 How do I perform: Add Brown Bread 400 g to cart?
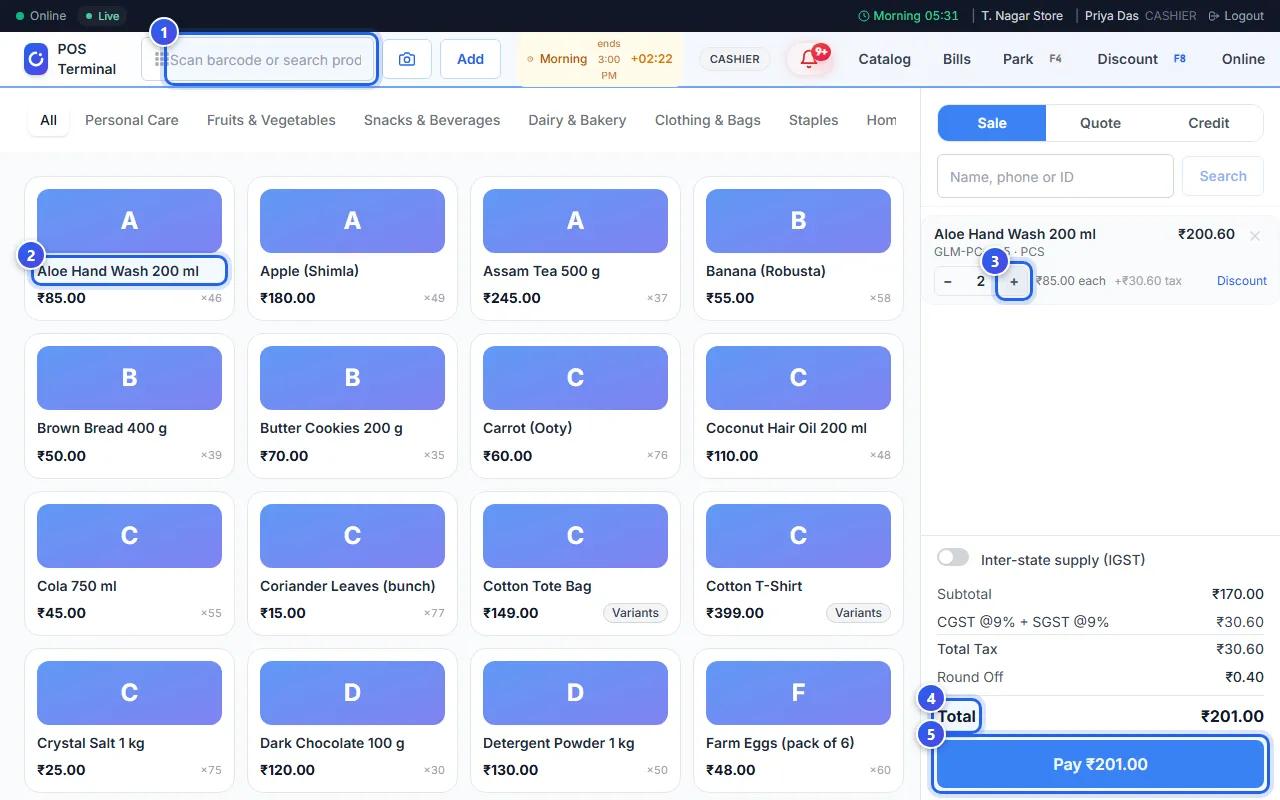pos(129,406)
